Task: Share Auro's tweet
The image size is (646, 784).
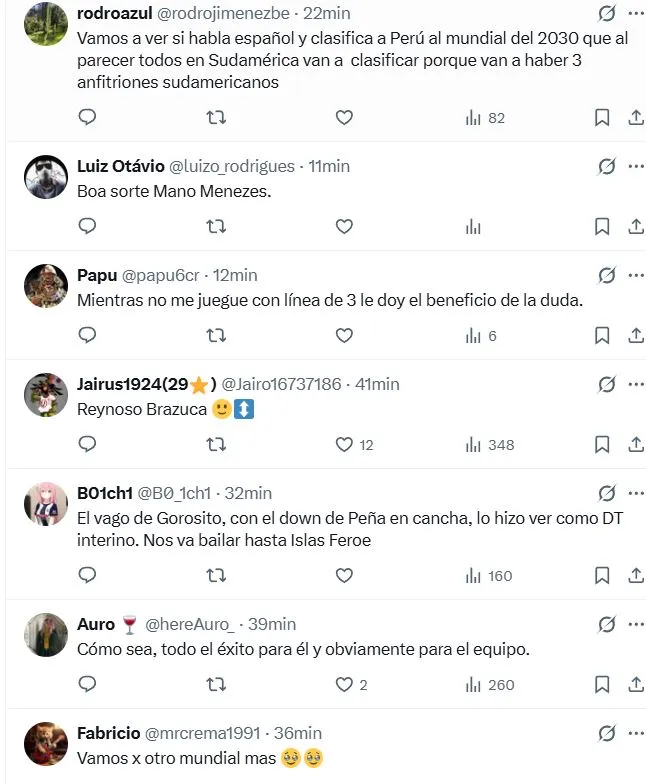Action: pos(636,684)
